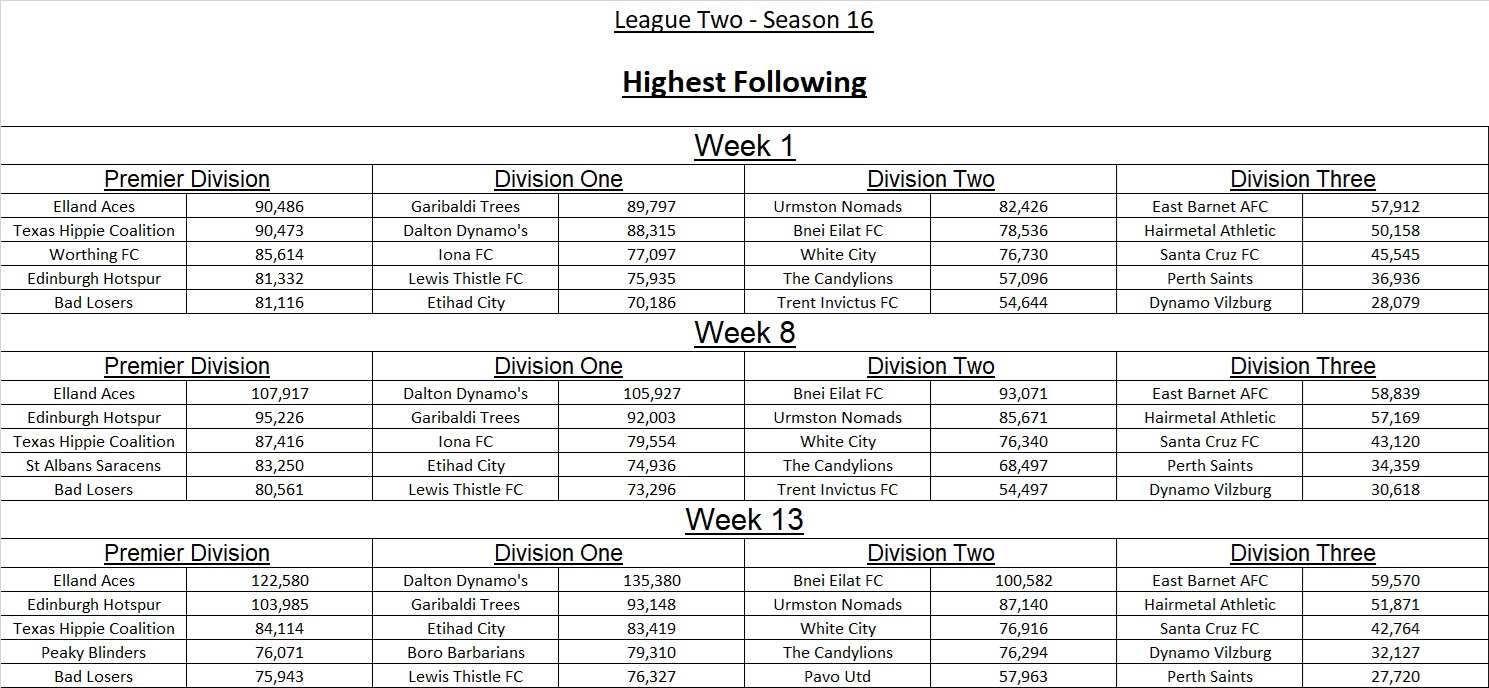Click Division Three header under Week 13
The height and width of the screenshot is (688, 1489).
[1302, 554]
